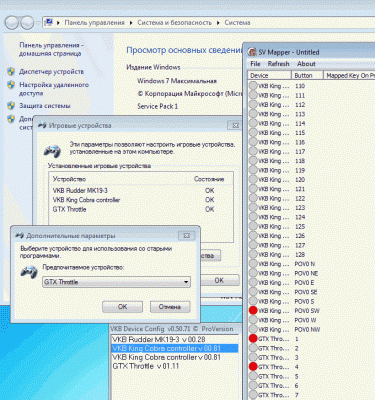Click the red indicator for GTX Throttle button 1

pyautogui.click(x=253, y=339)
